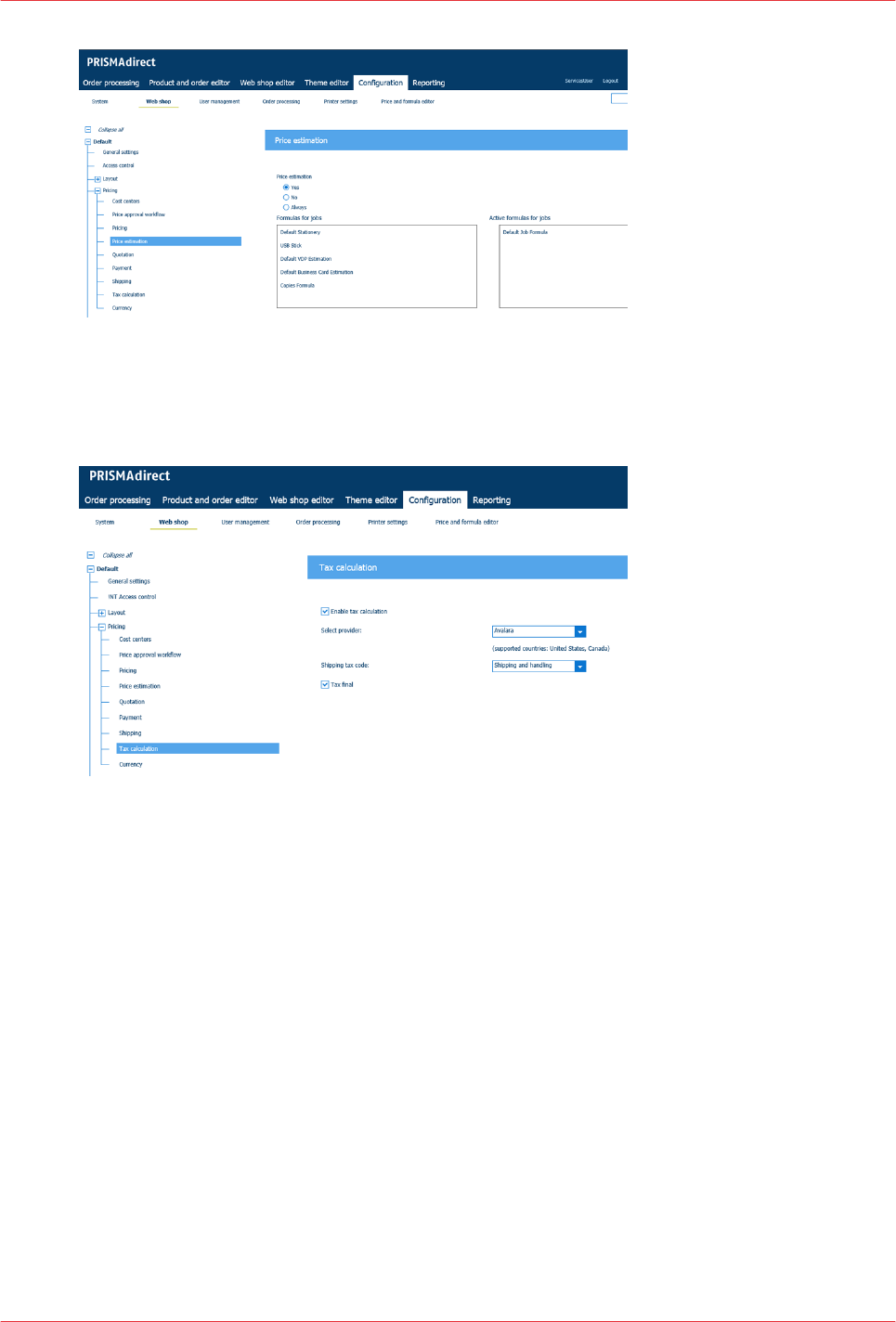Image resolution: width=896 pixels, height=1322 pixels.
Task: Open Product and order editor tab in upper screenshot
Action: (x=189, y=83)
